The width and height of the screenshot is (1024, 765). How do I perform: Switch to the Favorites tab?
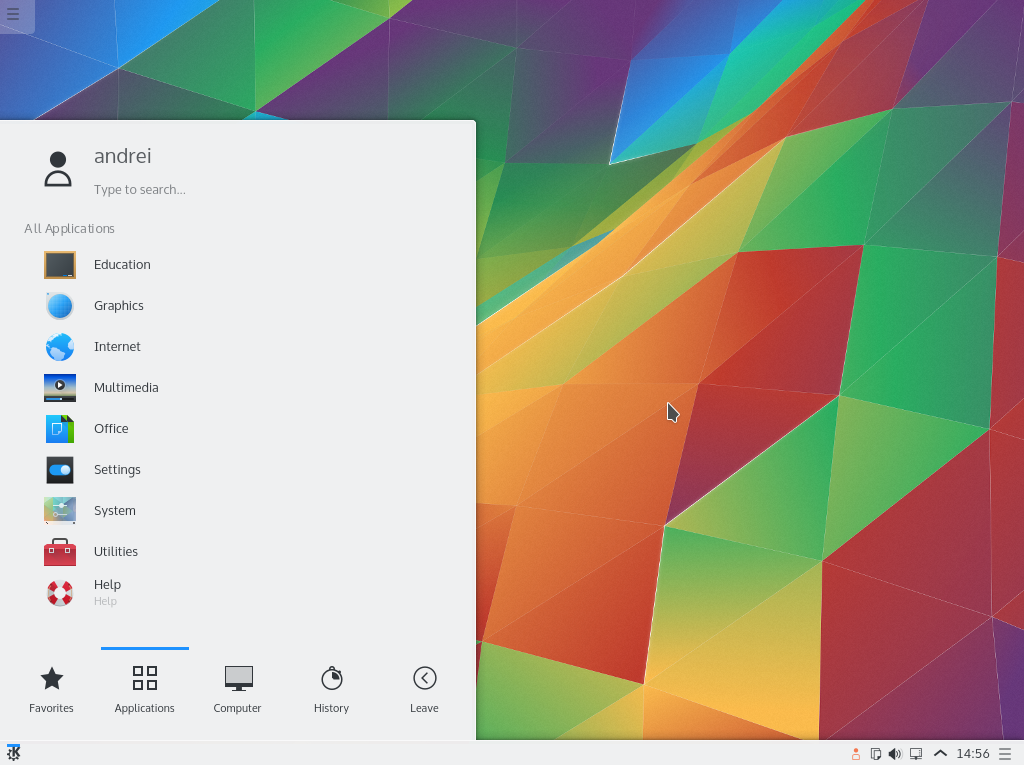coord(51,687)
